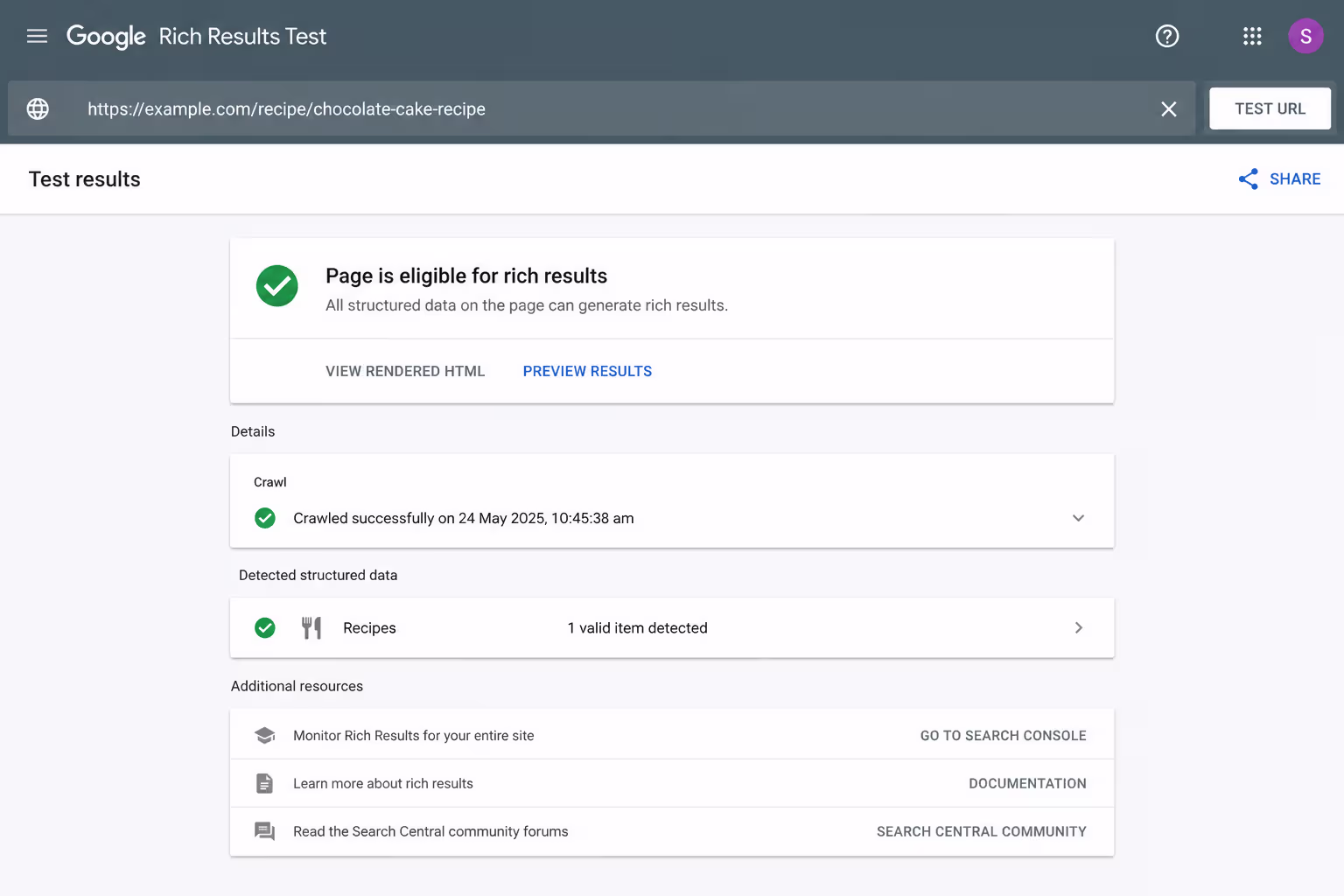Go to Search Console link
Image resolution: width=1344 pixels, height=896 pixels.
[x=1003, y=736]
